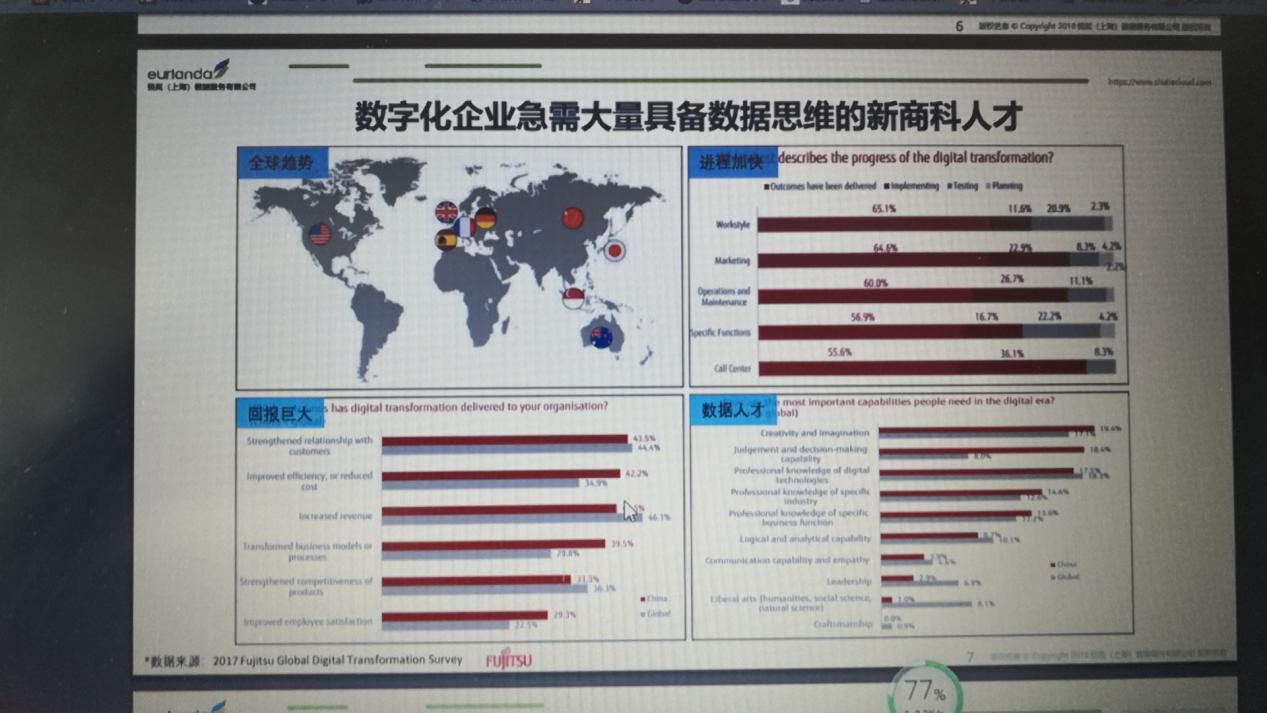The height and width of the screenshot is (713, 1267).
Task: Open the website URL in slide header
Action: click(x=1159, y=82)
